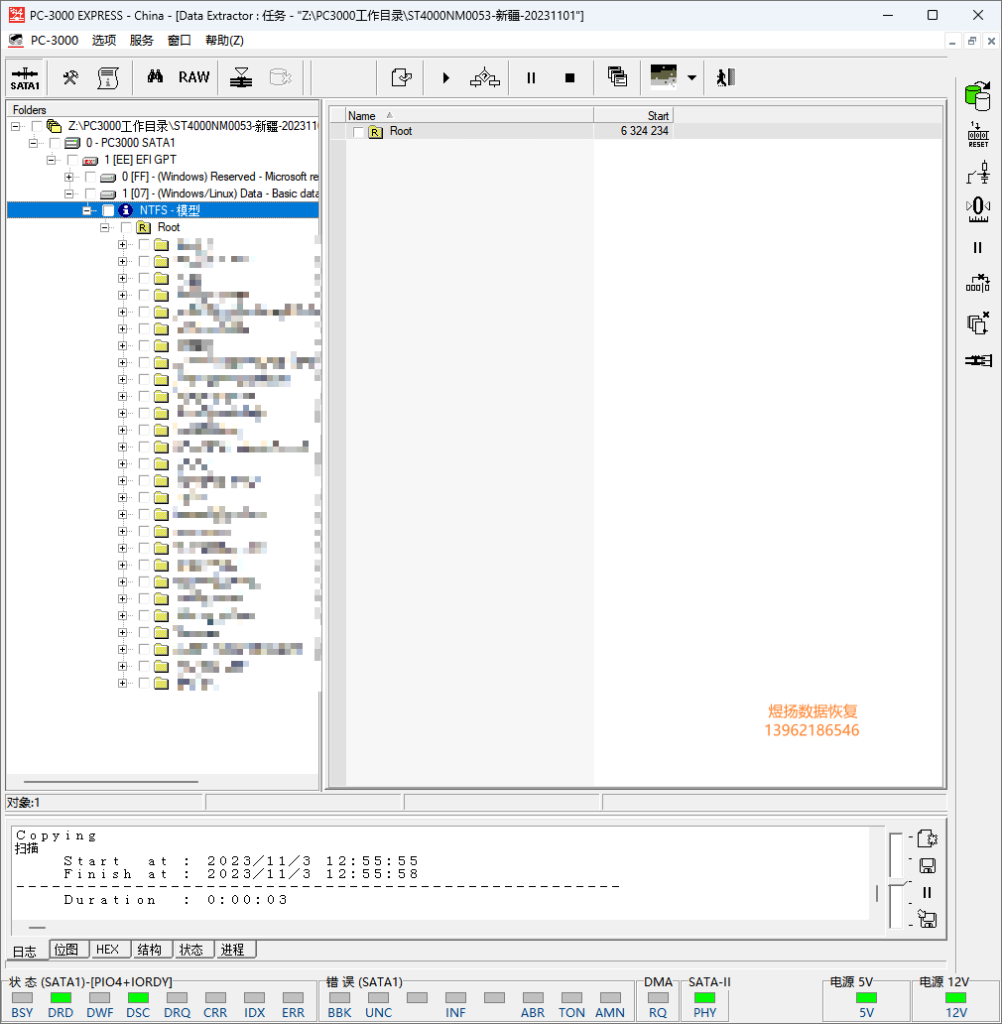Click the upper log panel slider control
This screenshot has width=1002, height=1024.
point(897,855)
